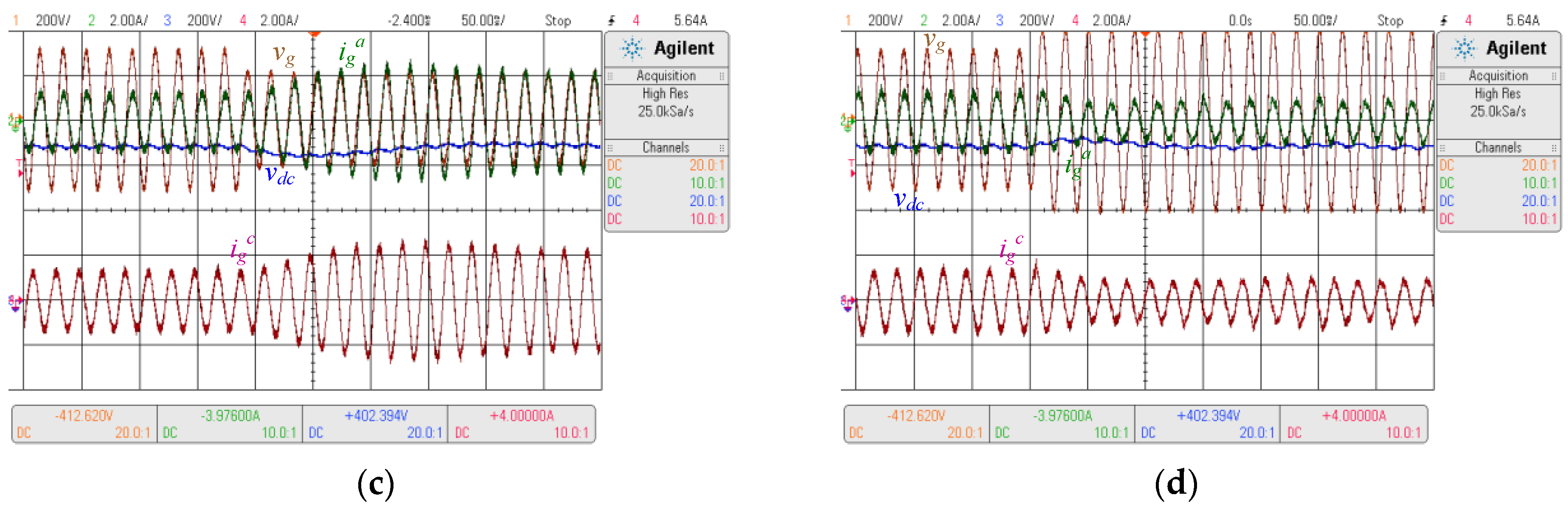This screenshot has width=1568, height=509.
Task: Click Stop run status in scope (c)
Action: [558, 21]
